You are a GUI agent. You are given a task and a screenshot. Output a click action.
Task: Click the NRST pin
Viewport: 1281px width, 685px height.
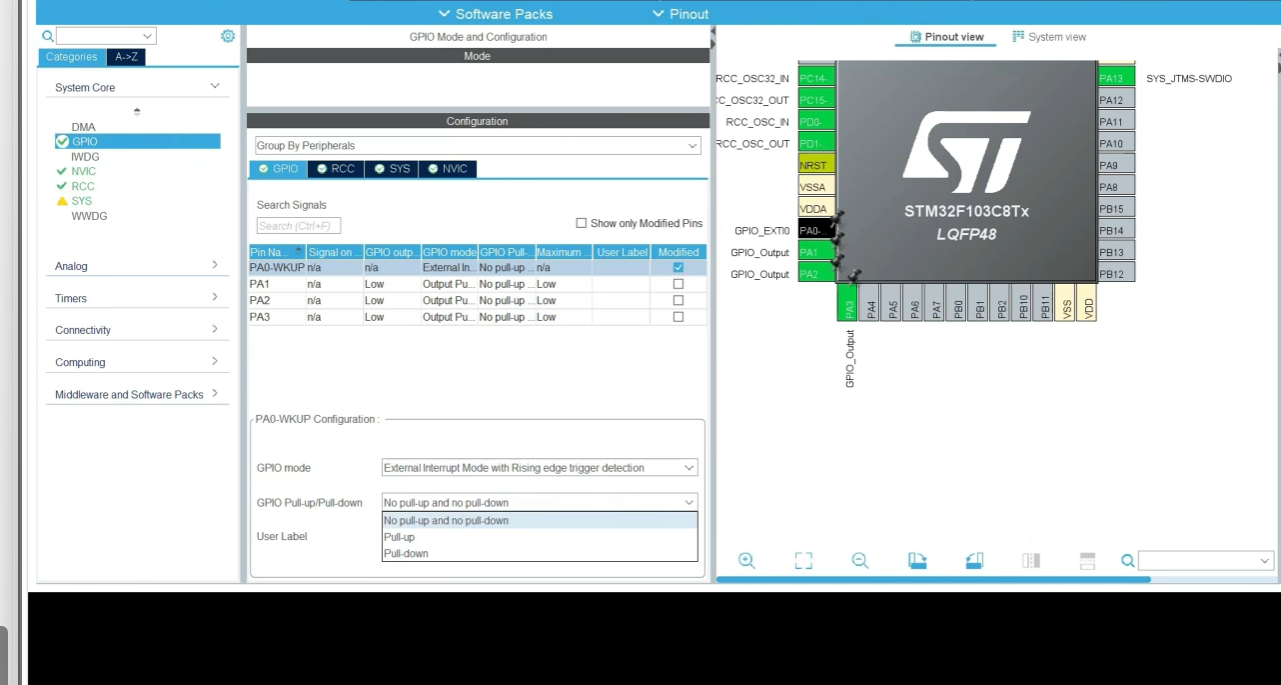tap(816, 165)
